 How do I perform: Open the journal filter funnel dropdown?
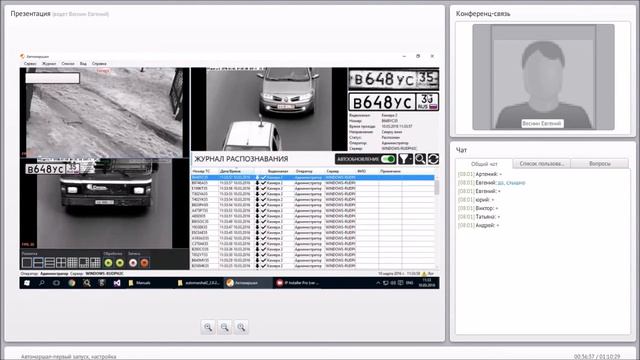[x=406, y=159]
